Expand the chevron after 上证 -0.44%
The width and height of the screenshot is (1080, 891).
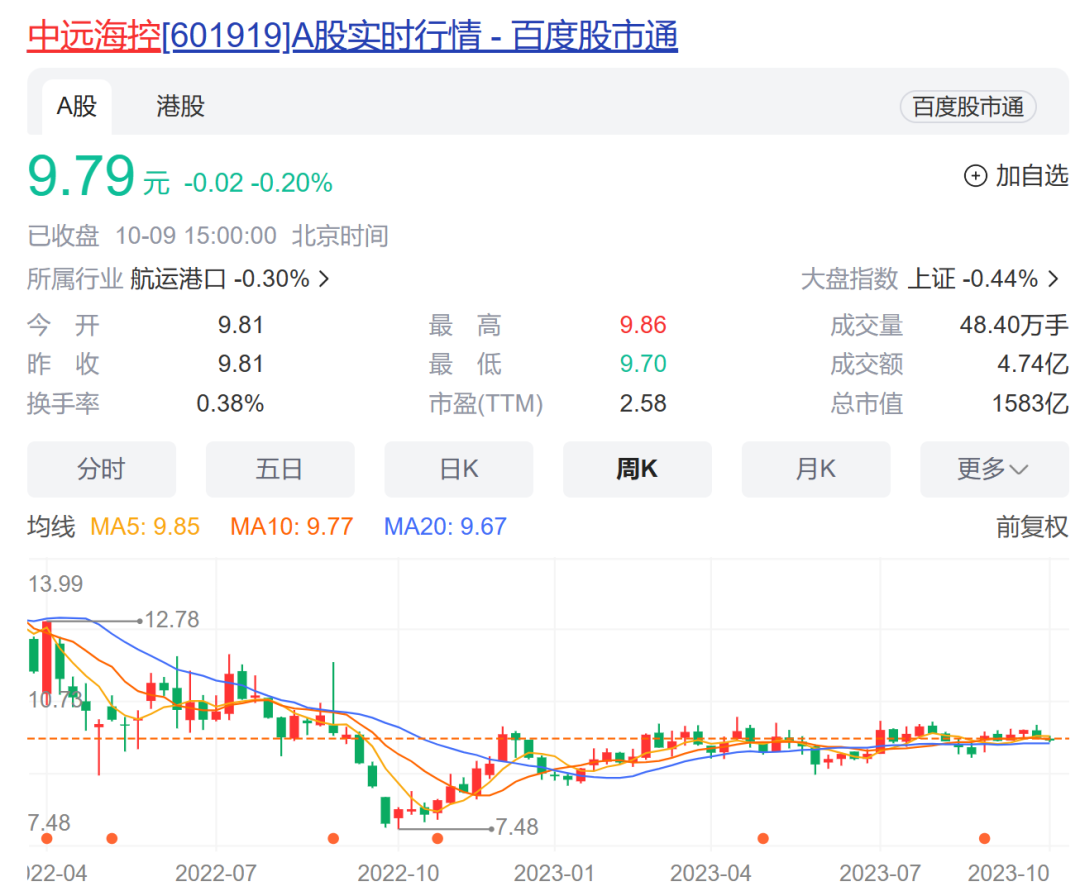1053,279
